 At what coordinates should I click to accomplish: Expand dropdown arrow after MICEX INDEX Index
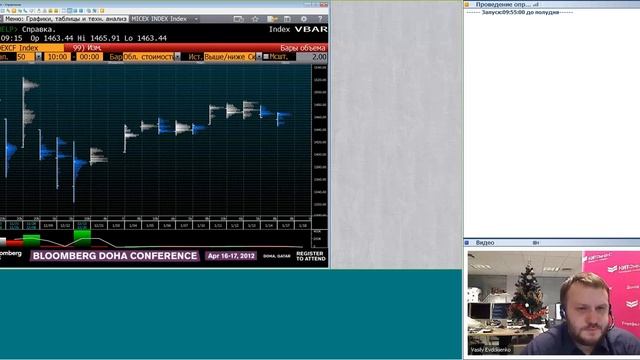pyautogui.click(x=196, y=19)
